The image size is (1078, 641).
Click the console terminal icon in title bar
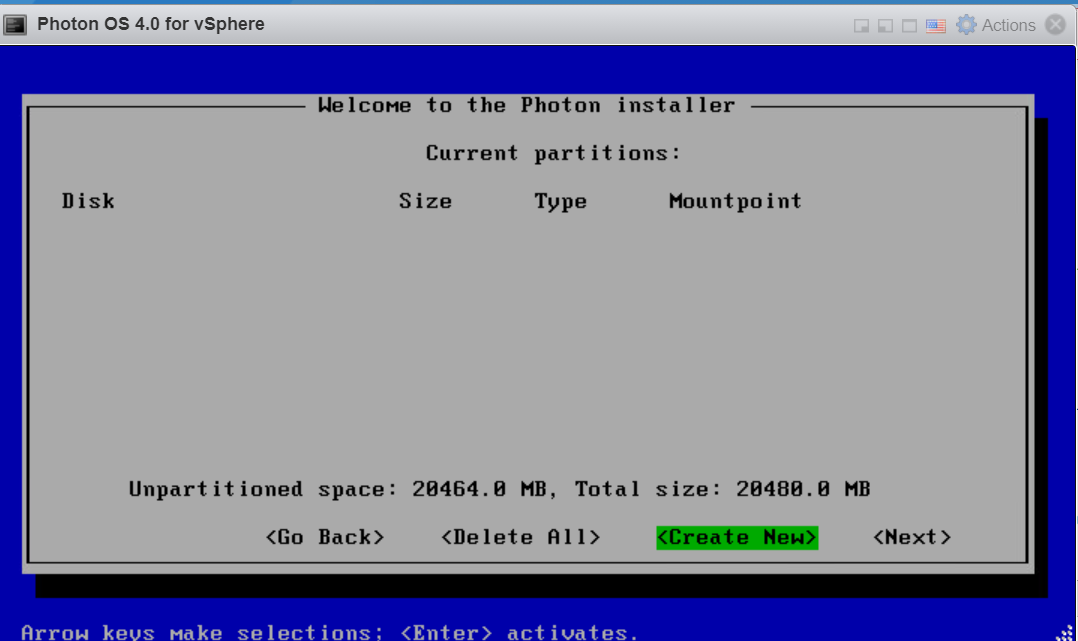[16, 25]
